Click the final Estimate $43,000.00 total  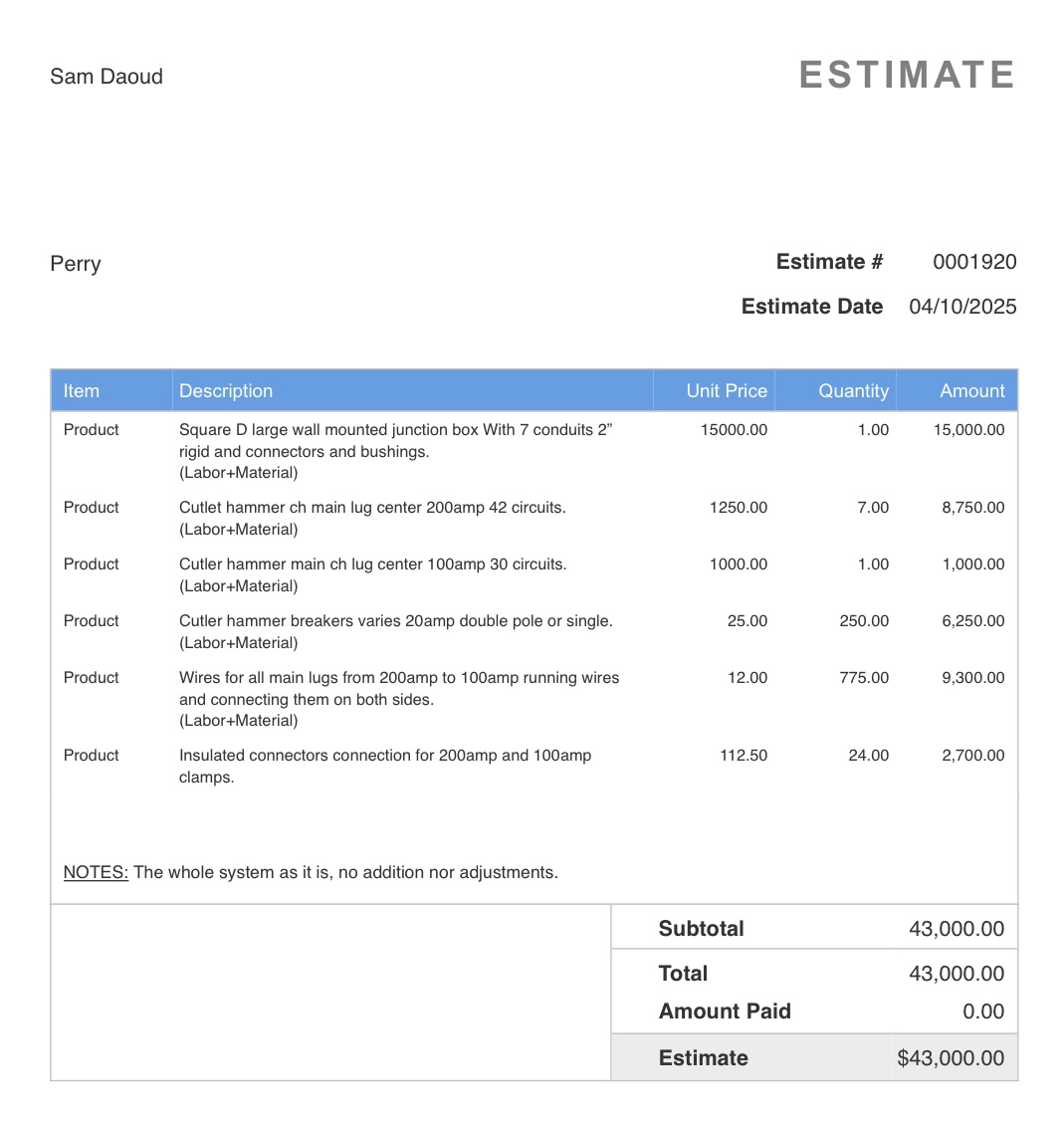point(950,1057)
